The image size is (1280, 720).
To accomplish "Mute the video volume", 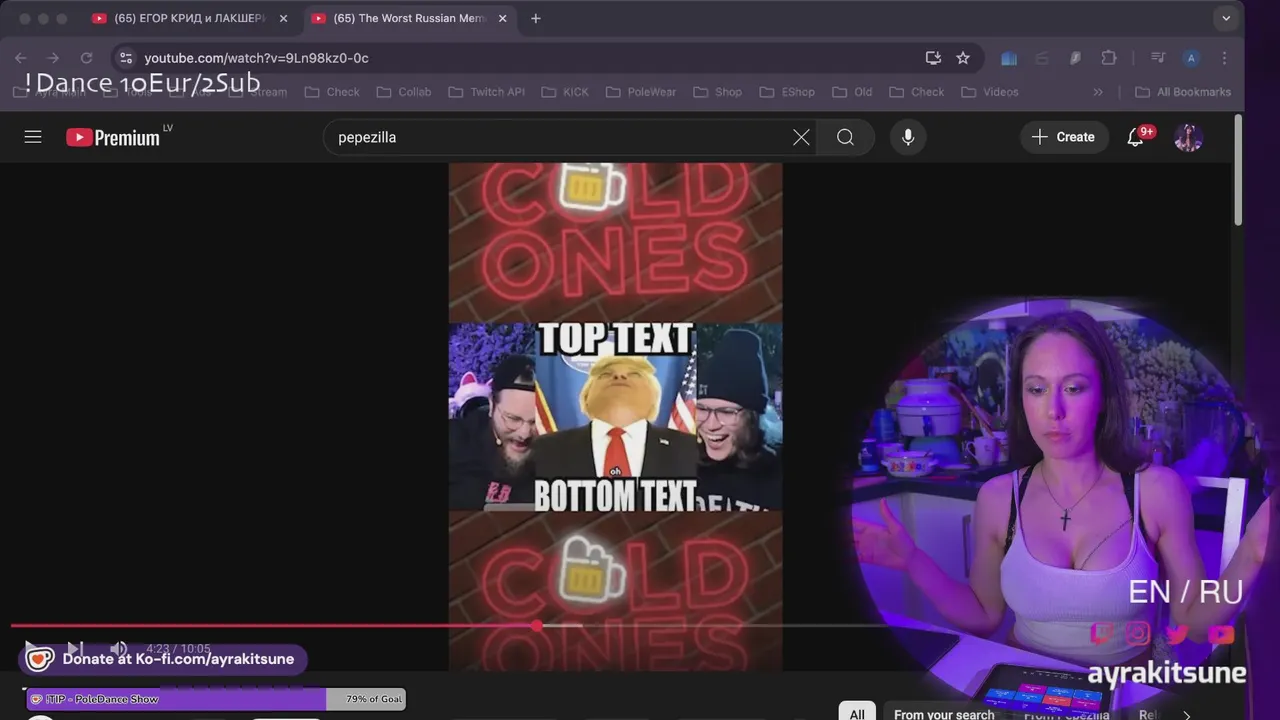I will tap(119, 649).
